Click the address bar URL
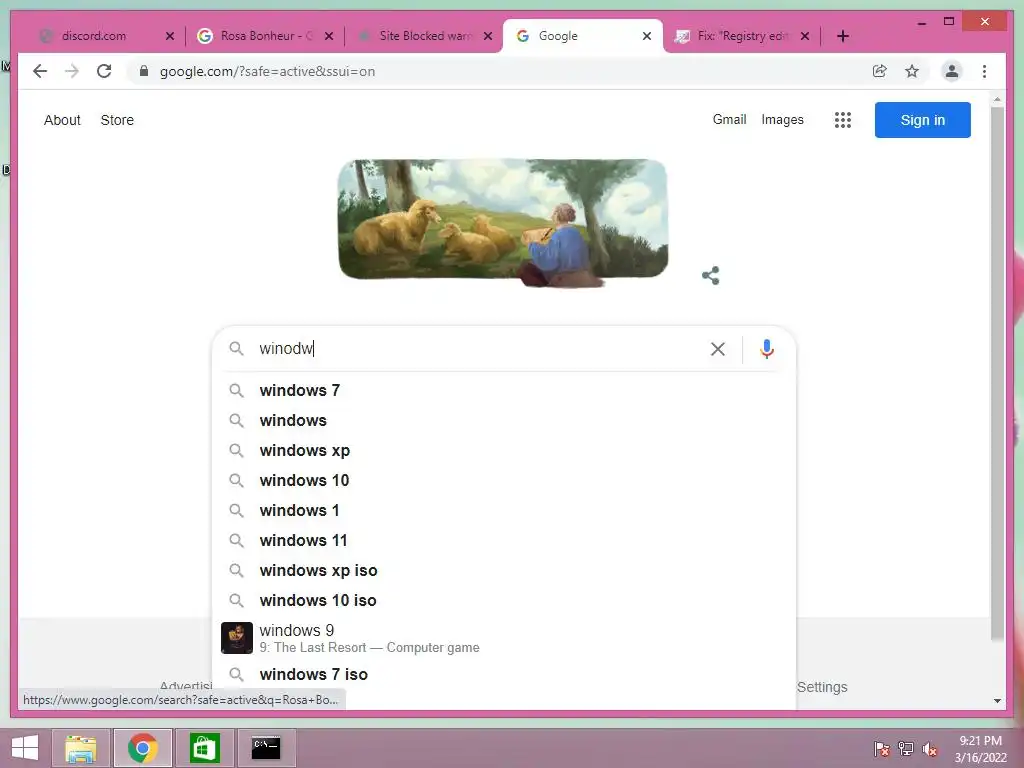 [267, 71]
